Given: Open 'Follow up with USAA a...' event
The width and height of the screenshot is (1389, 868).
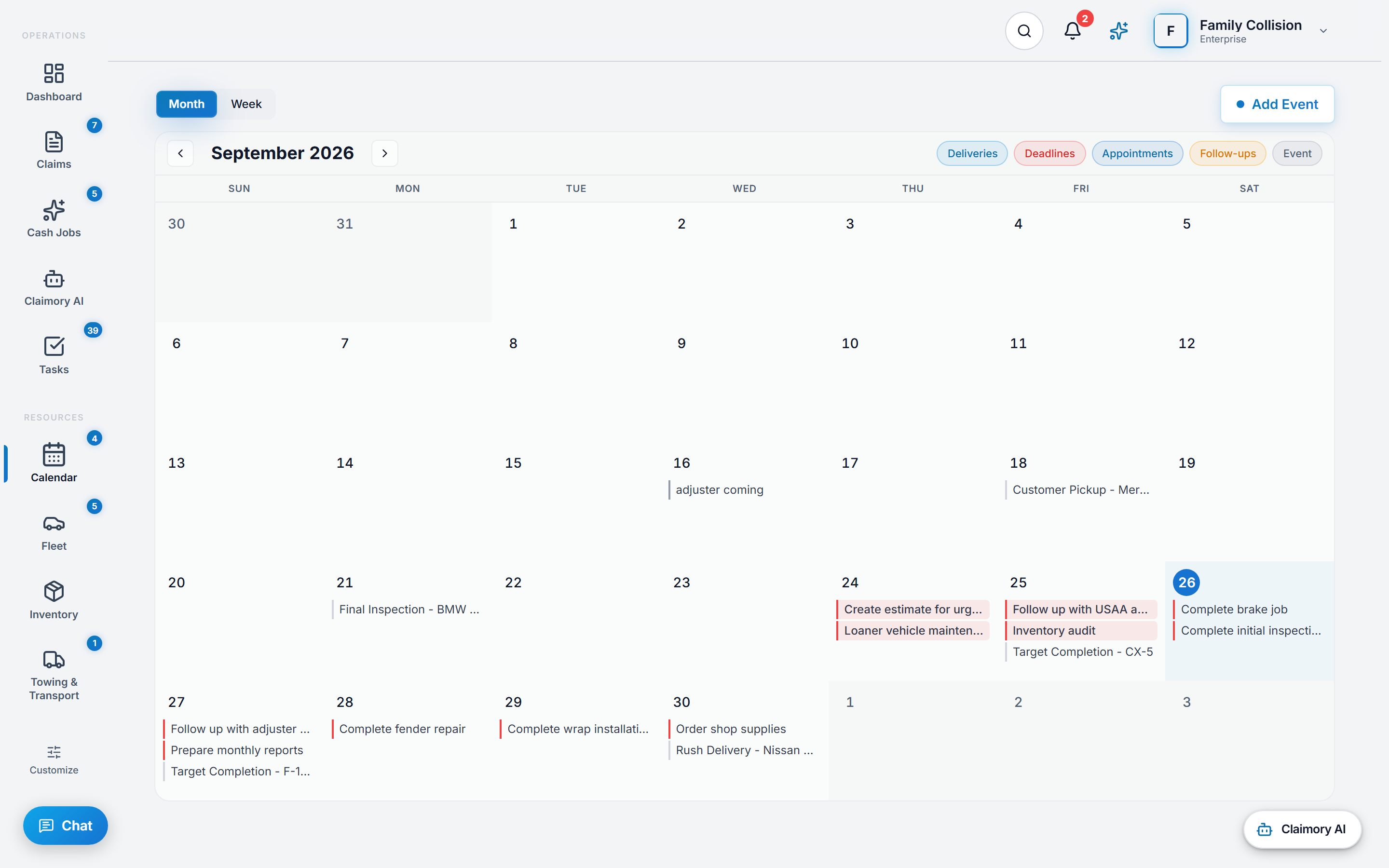Looking at the screenshot, I should [1081, 609].
